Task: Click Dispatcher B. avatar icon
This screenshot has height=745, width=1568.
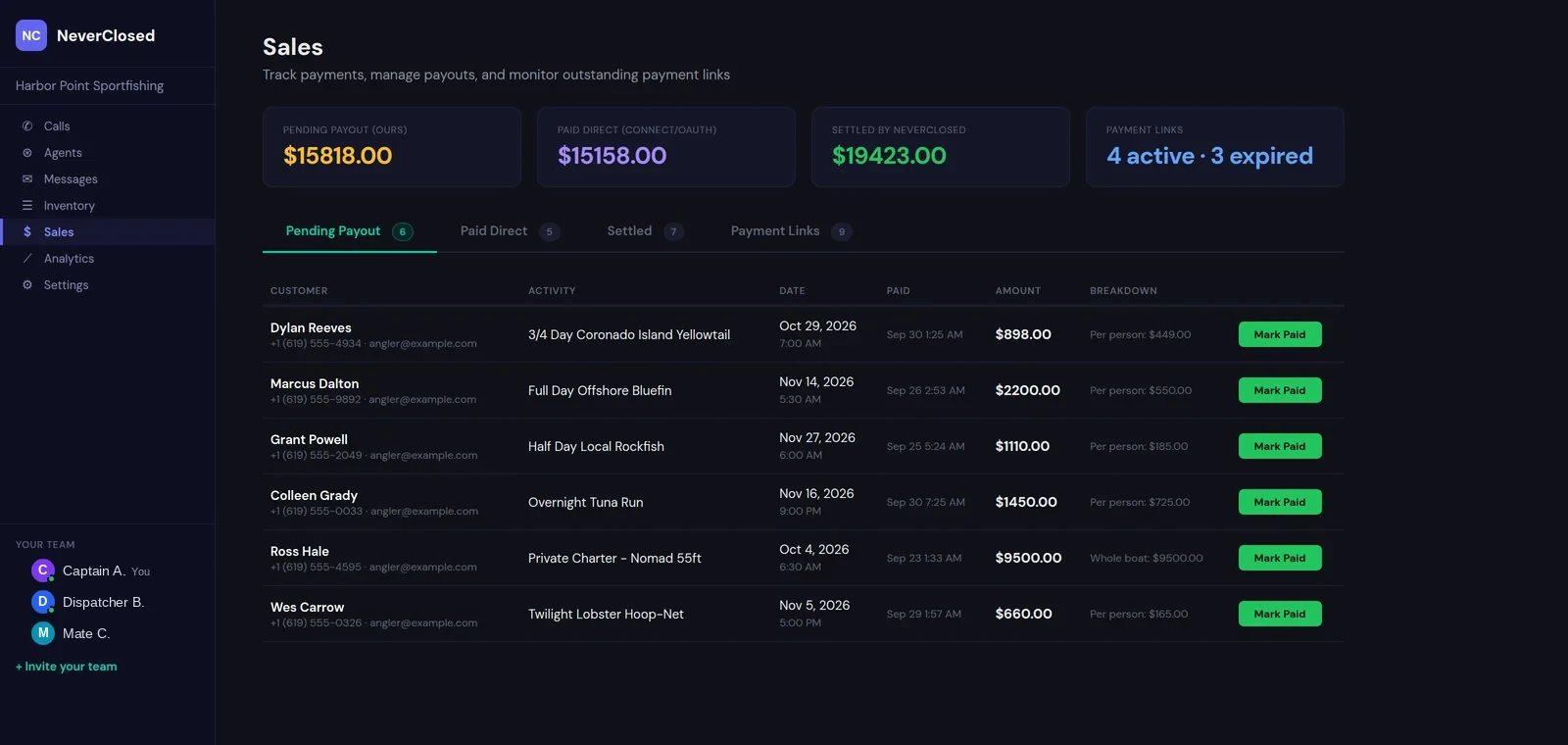Action: pos(43,602)
